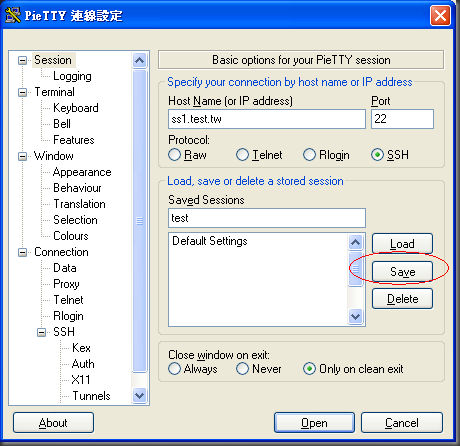Click the Save session button
Image resolution: width=460 pixels, height=446 pixels.
pyautogui.click(x=402, y=272)
